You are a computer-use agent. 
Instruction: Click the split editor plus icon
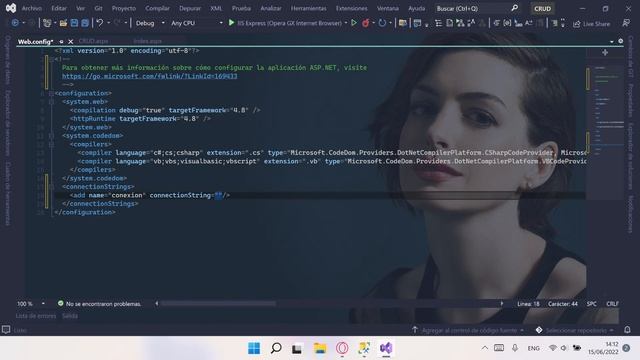tap(605, 52)
